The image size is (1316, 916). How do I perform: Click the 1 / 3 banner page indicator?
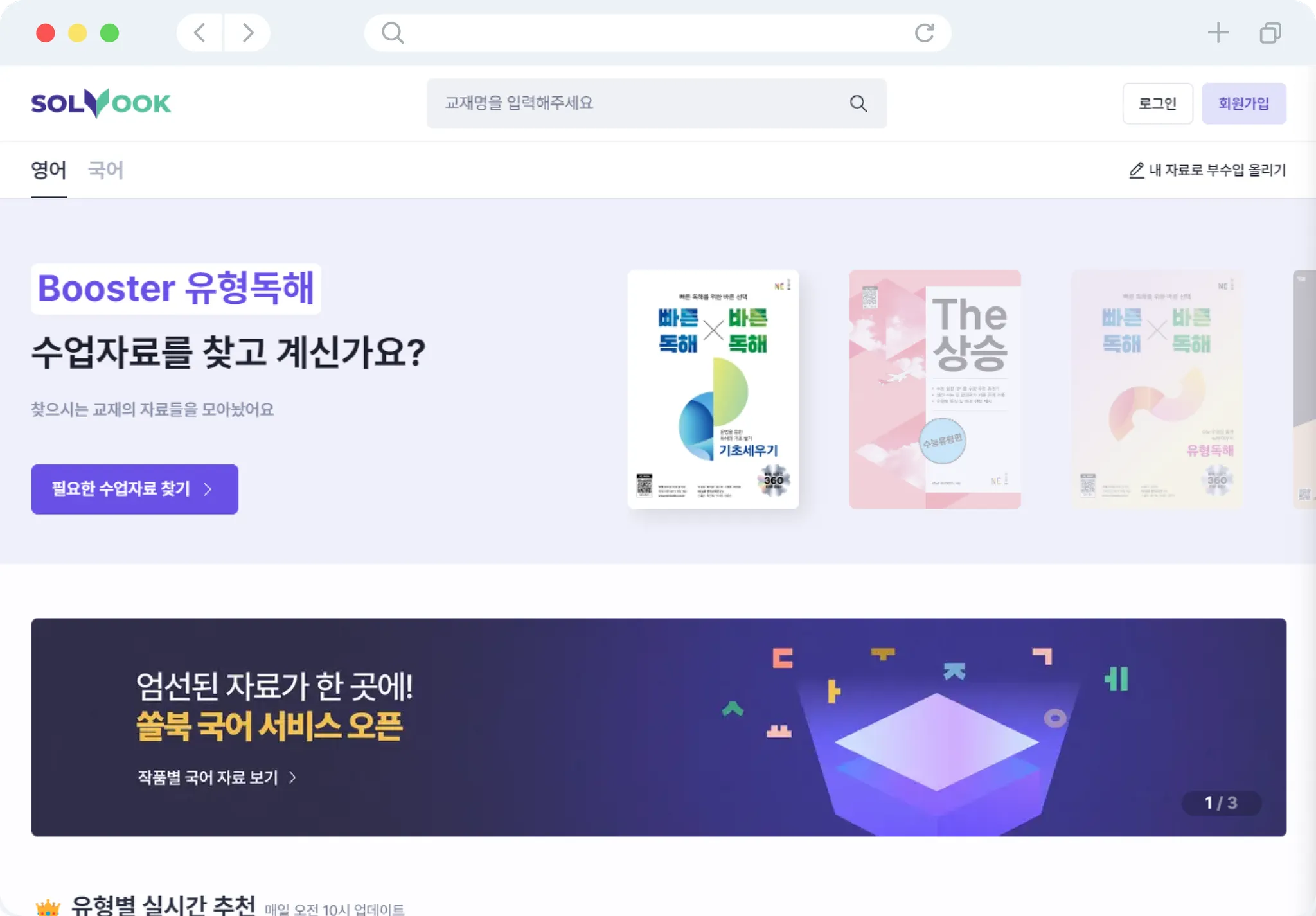[x=1220, y=803]
